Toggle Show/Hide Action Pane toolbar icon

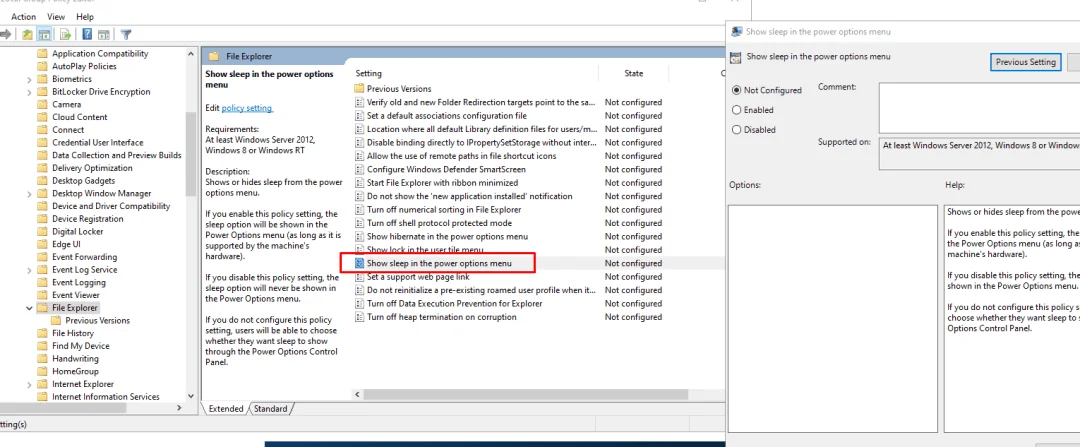[104, 34]
